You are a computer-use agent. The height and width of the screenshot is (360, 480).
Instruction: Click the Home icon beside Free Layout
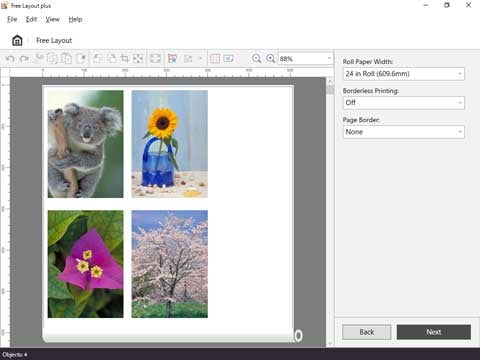click(x=17, y=40)
